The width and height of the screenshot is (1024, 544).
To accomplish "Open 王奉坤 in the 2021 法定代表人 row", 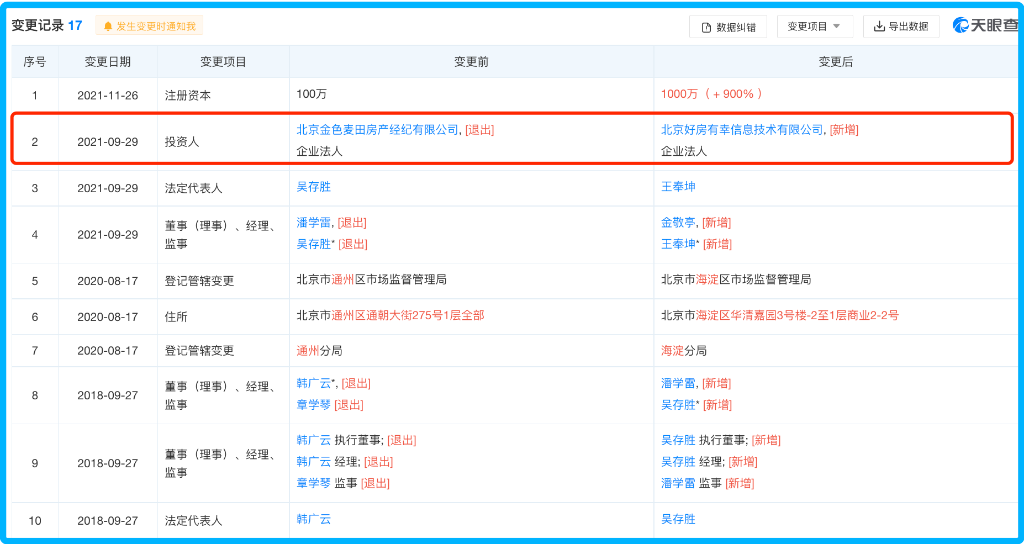I will pyautogui.click(x=678, y=187).
